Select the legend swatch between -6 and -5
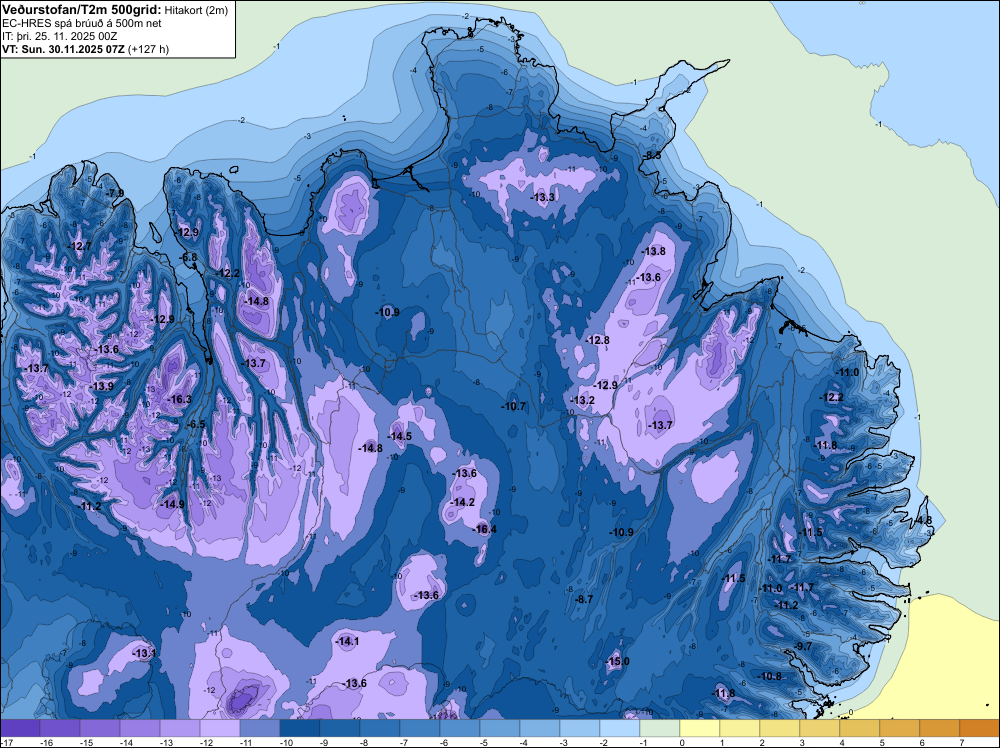Screen dimensions: 1000x748 coord(460,728)
